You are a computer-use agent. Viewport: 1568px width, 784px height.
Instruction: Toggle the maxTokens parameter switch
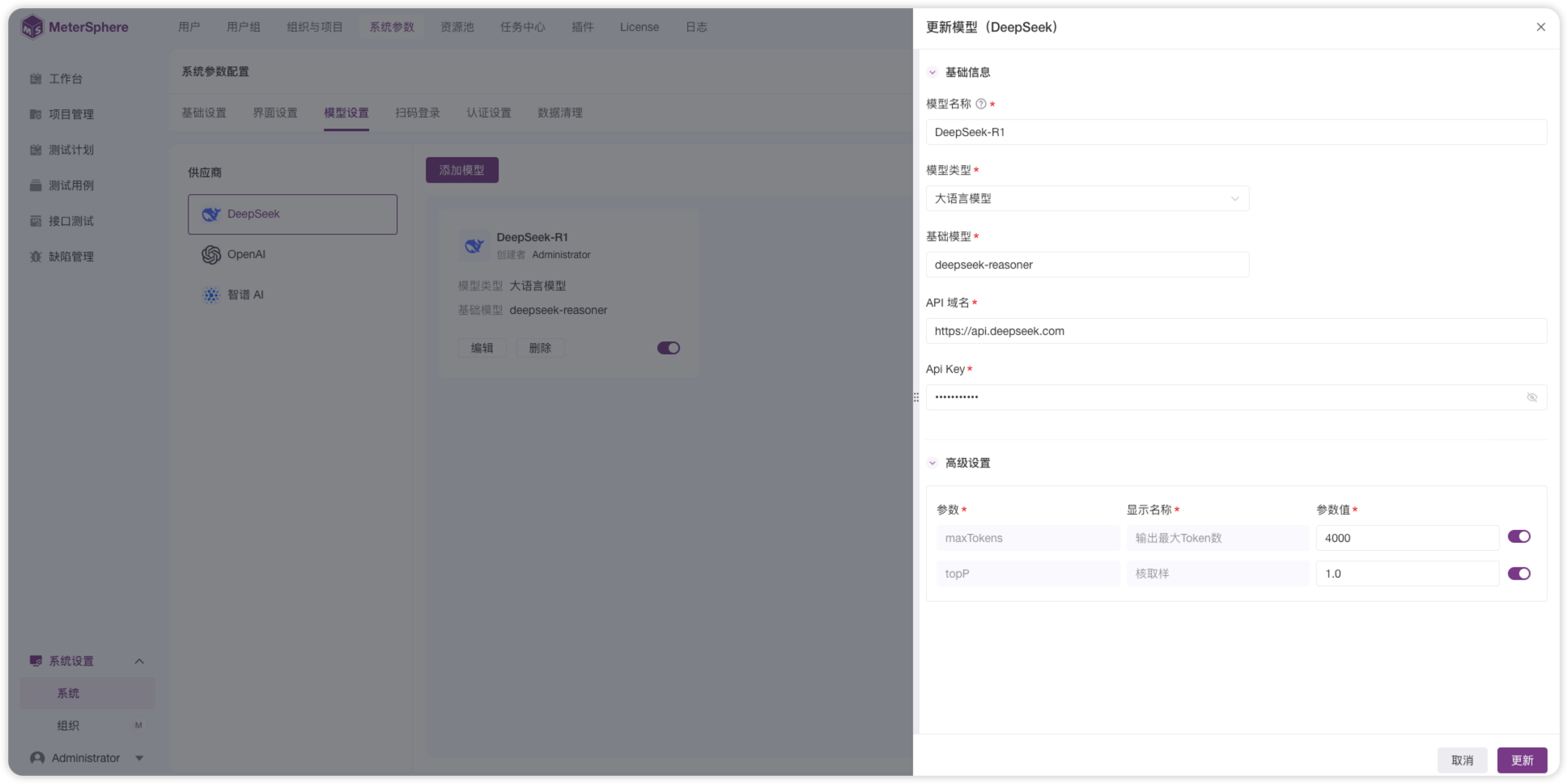1519,536
